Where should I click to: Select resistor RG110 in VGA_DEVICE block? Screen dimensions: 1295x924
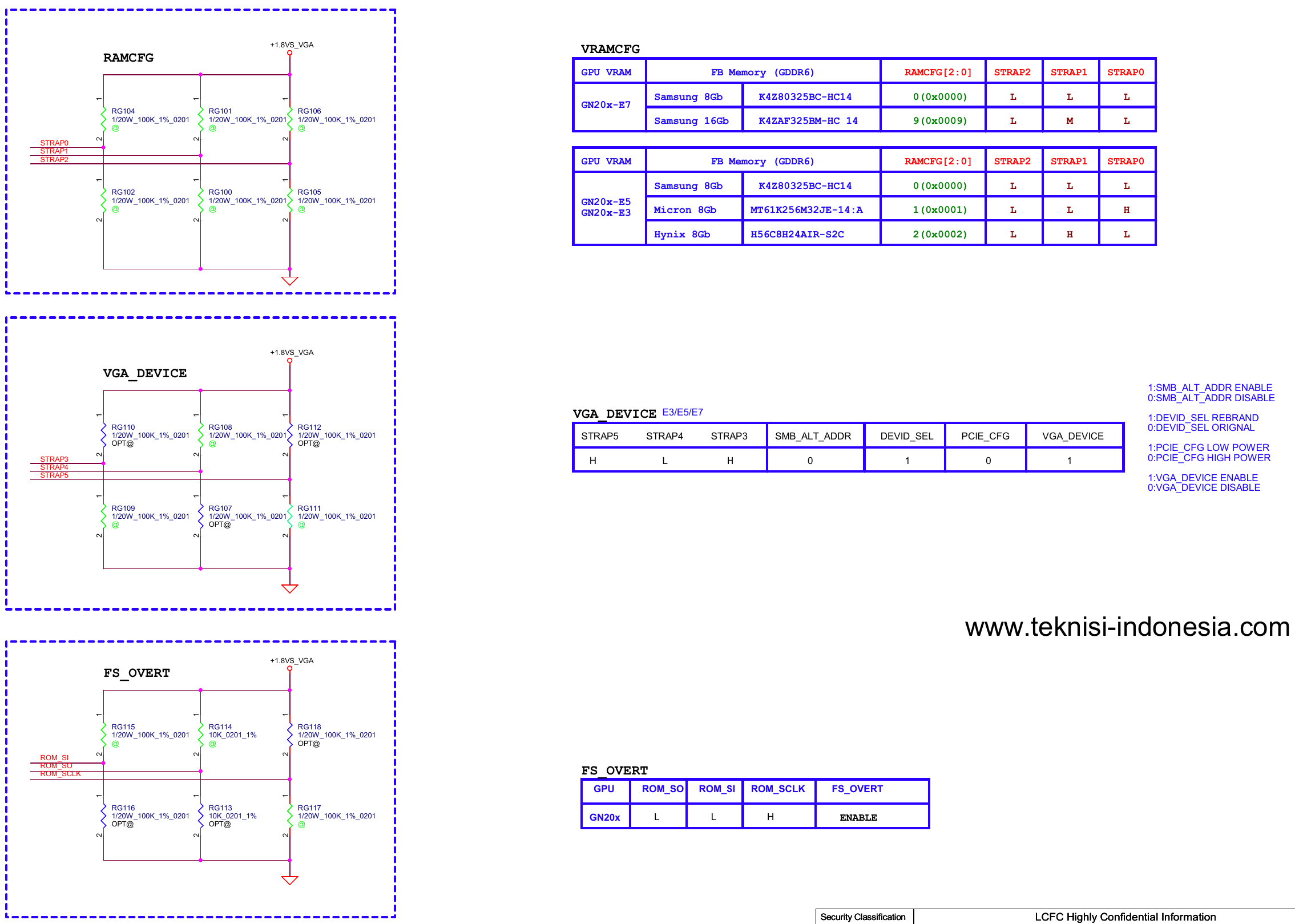[x=103, y=435]
